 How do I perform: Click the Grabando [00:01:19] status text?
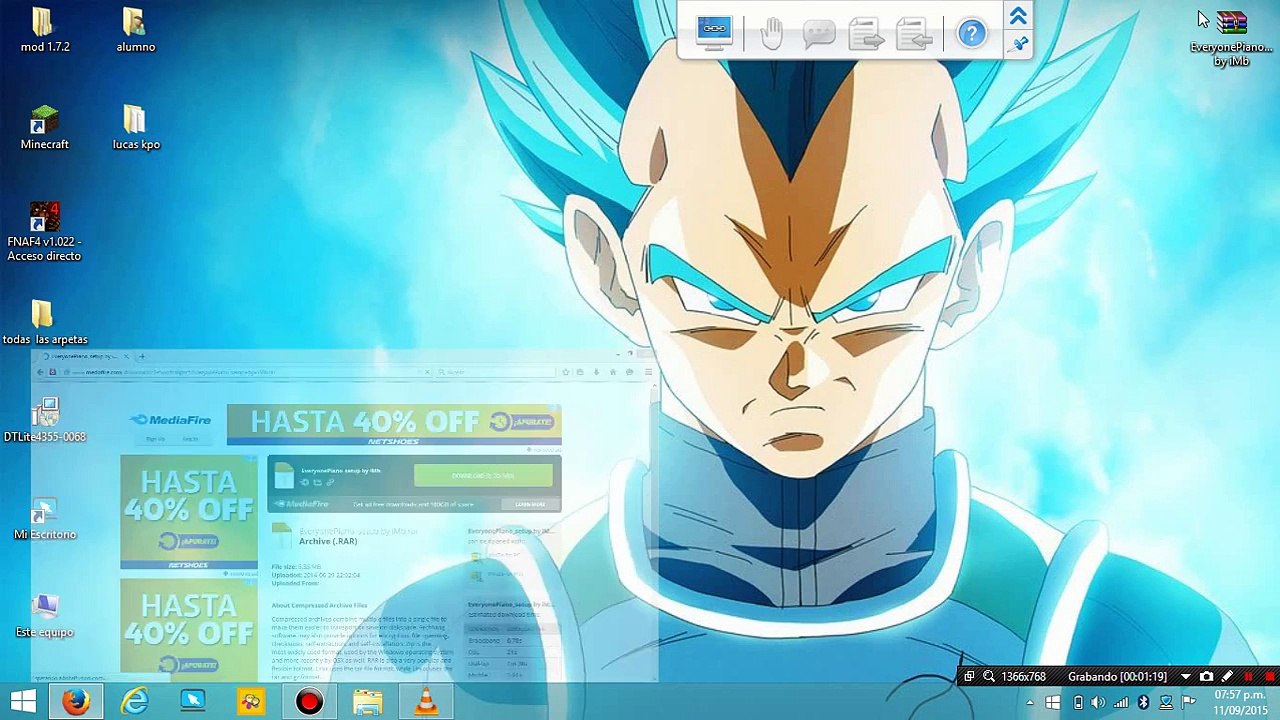(1117, 677)
